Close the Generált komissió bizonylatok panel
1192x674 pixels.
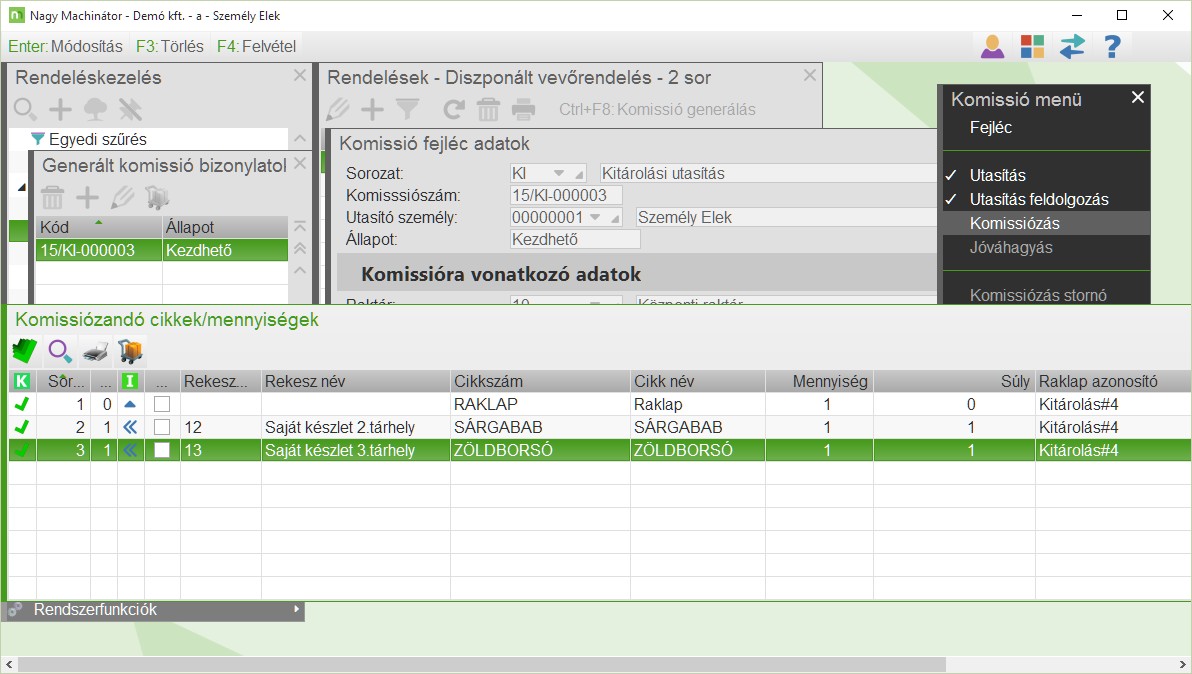(x=300, y=163)
